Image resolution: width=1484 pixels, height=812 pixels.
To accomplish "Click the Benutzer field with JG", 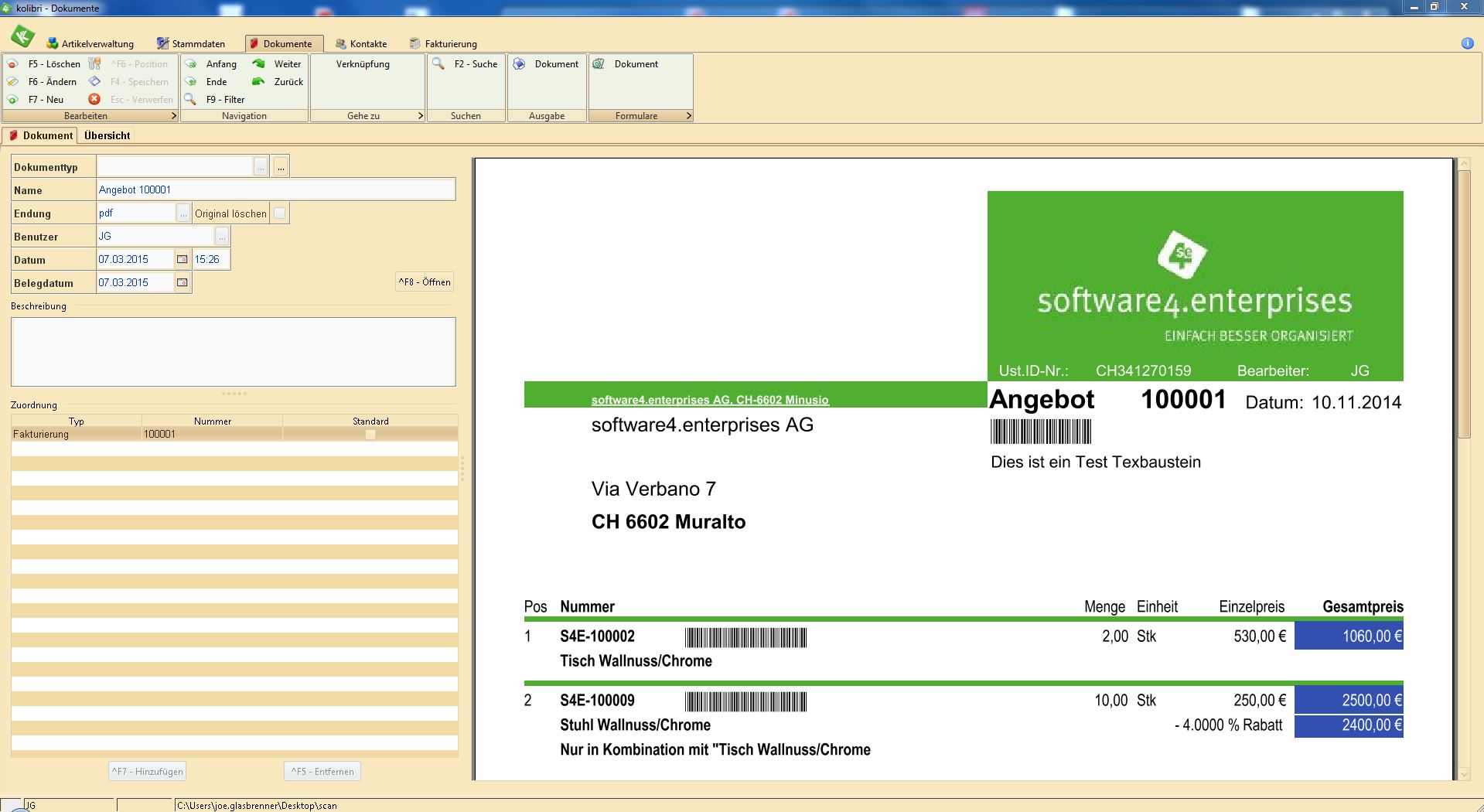I will coord(155,236).
